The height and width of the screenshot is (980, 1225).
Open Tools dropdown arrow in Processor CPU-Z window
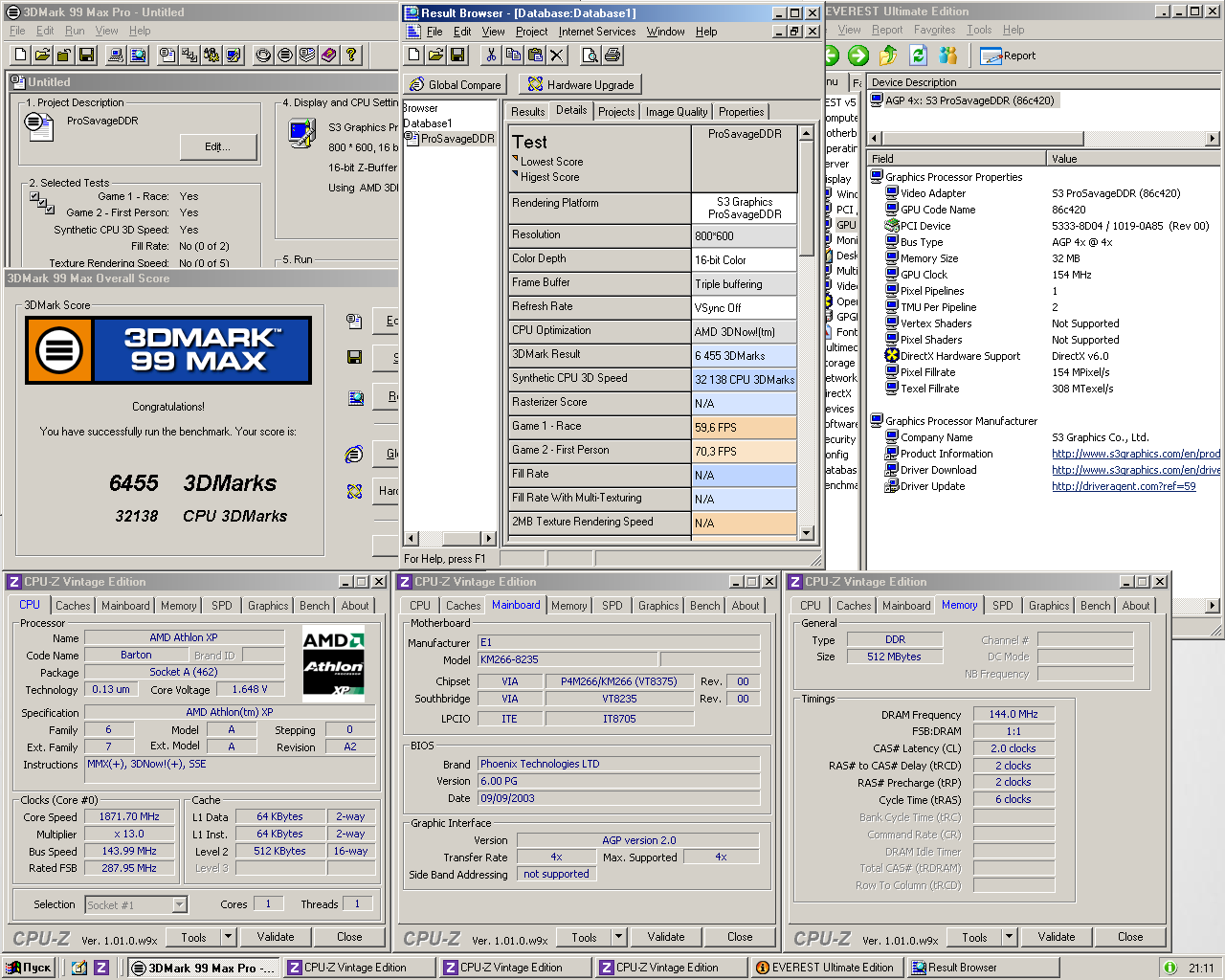pos(228,937)
